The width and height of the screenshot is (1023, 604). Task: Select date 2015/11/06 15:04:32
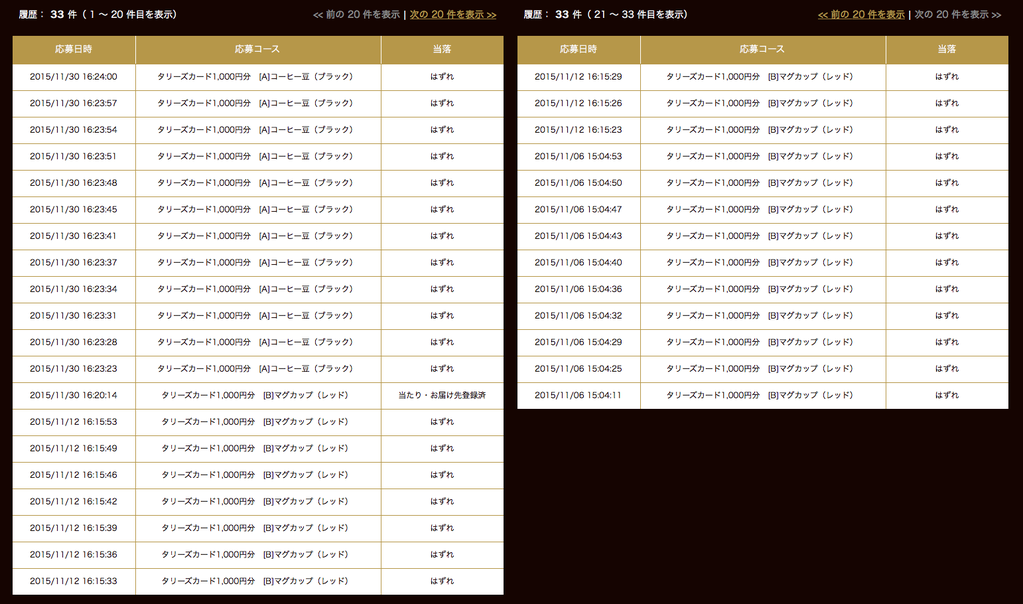pos(579,316)
